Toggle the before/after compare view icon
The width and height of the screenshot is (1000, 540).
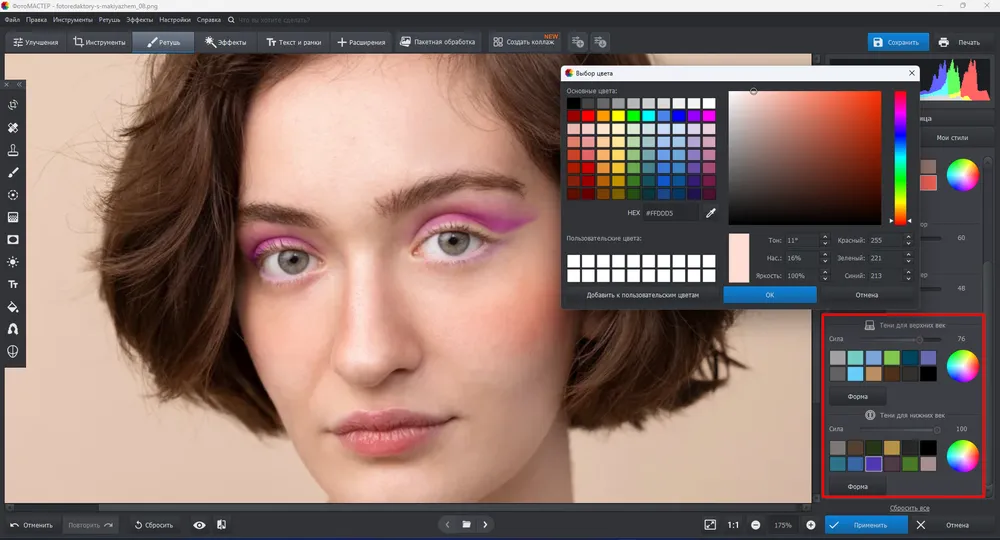coord(221,525)
